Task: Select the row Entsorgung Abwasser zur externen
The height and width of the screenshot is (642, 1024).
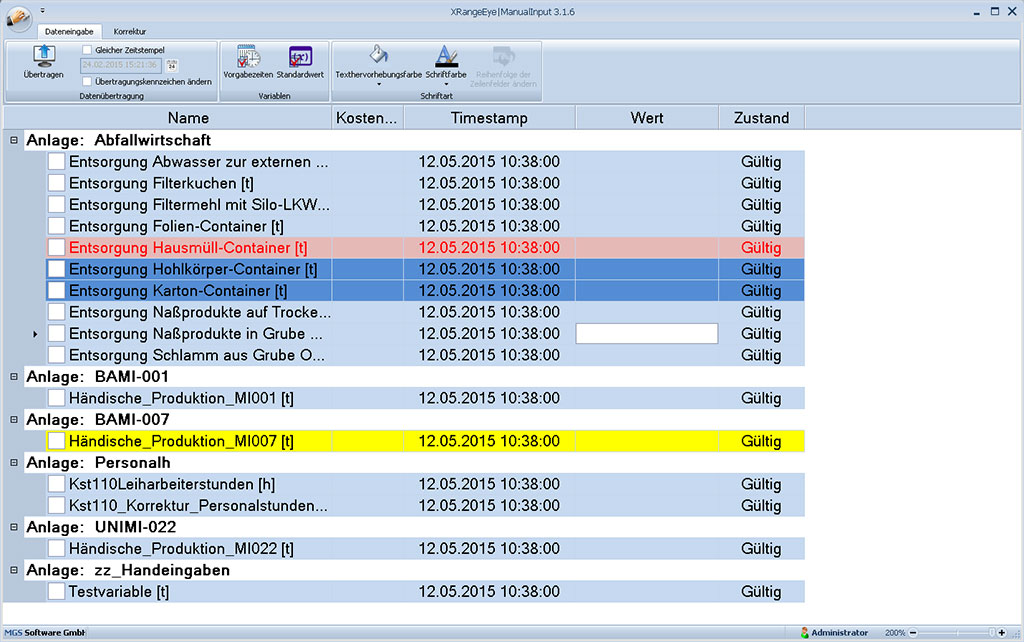Action: [x=426, y=162]
